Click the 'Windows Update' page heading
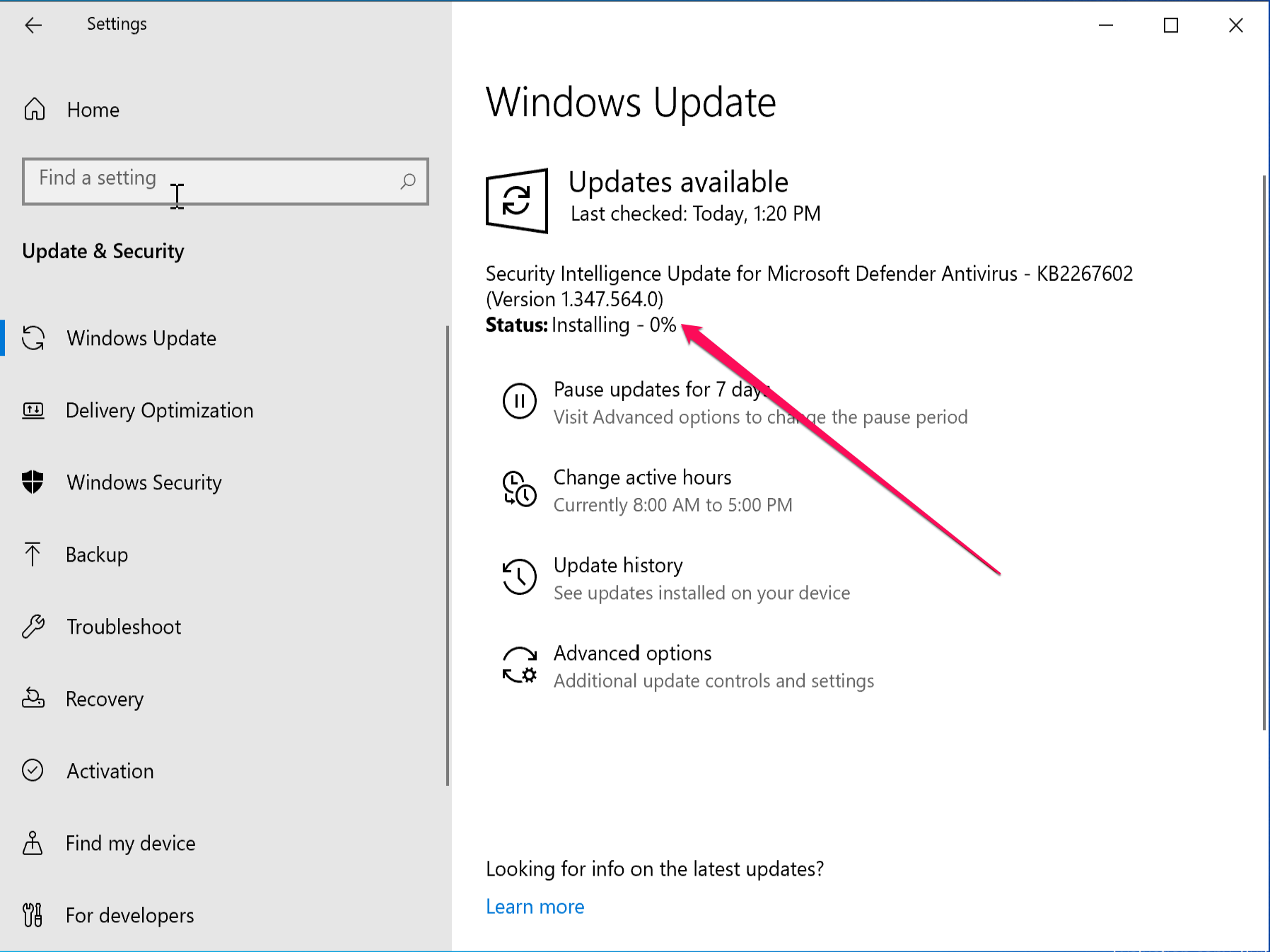Screen dimensions: 1270x952 pyautogui.click(x=631, y=103)
